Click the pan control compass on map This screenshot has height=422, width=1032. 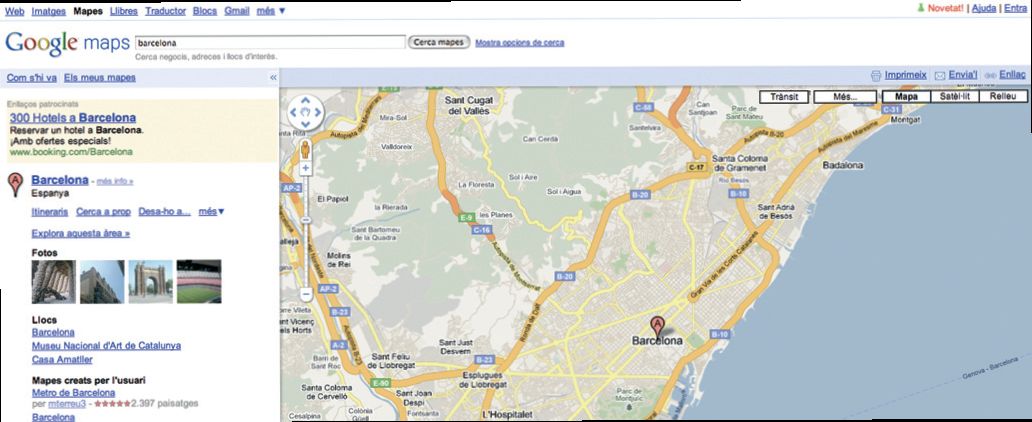306,114
